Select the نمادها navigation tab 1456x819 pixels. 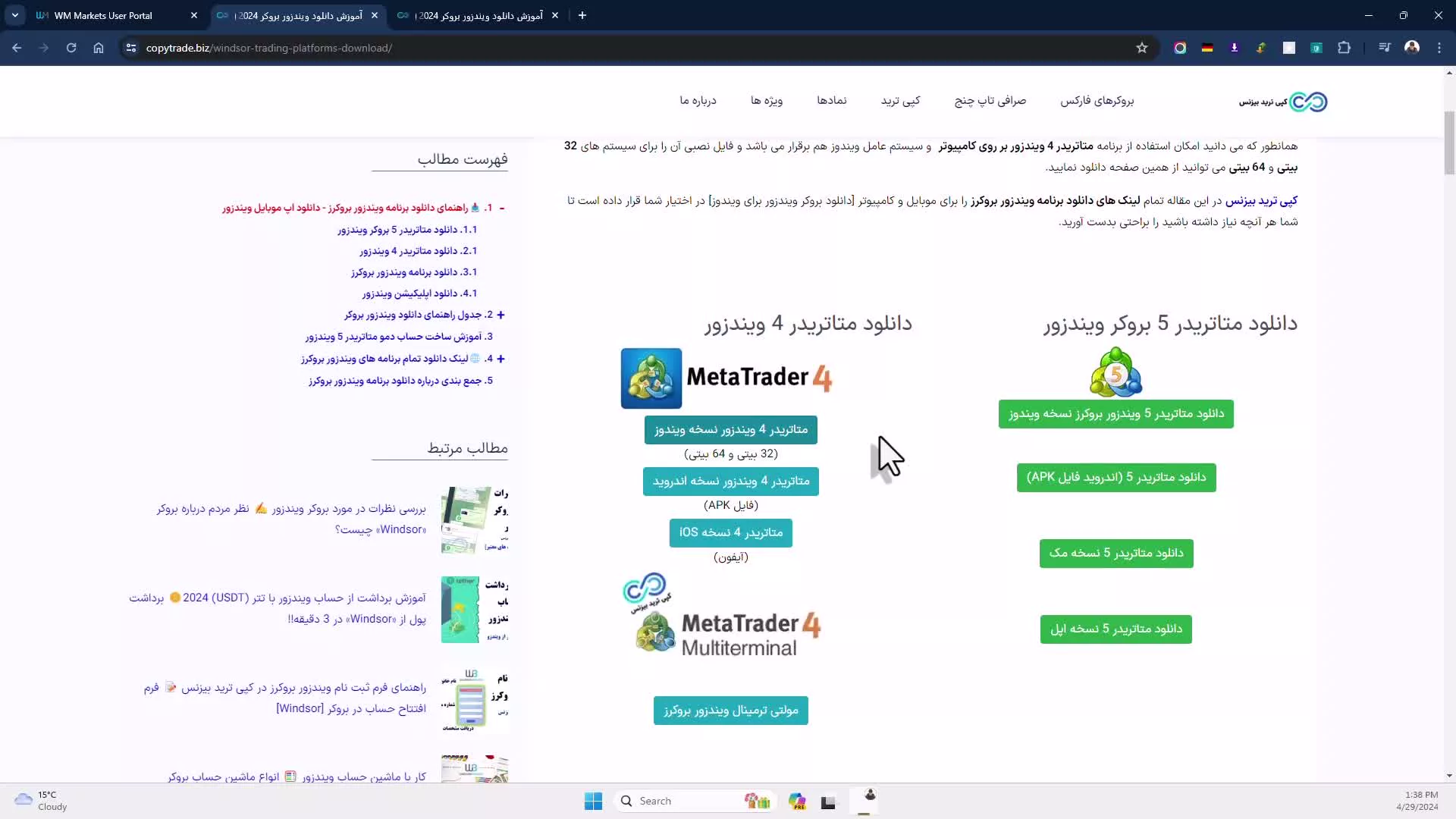(832, 101)
